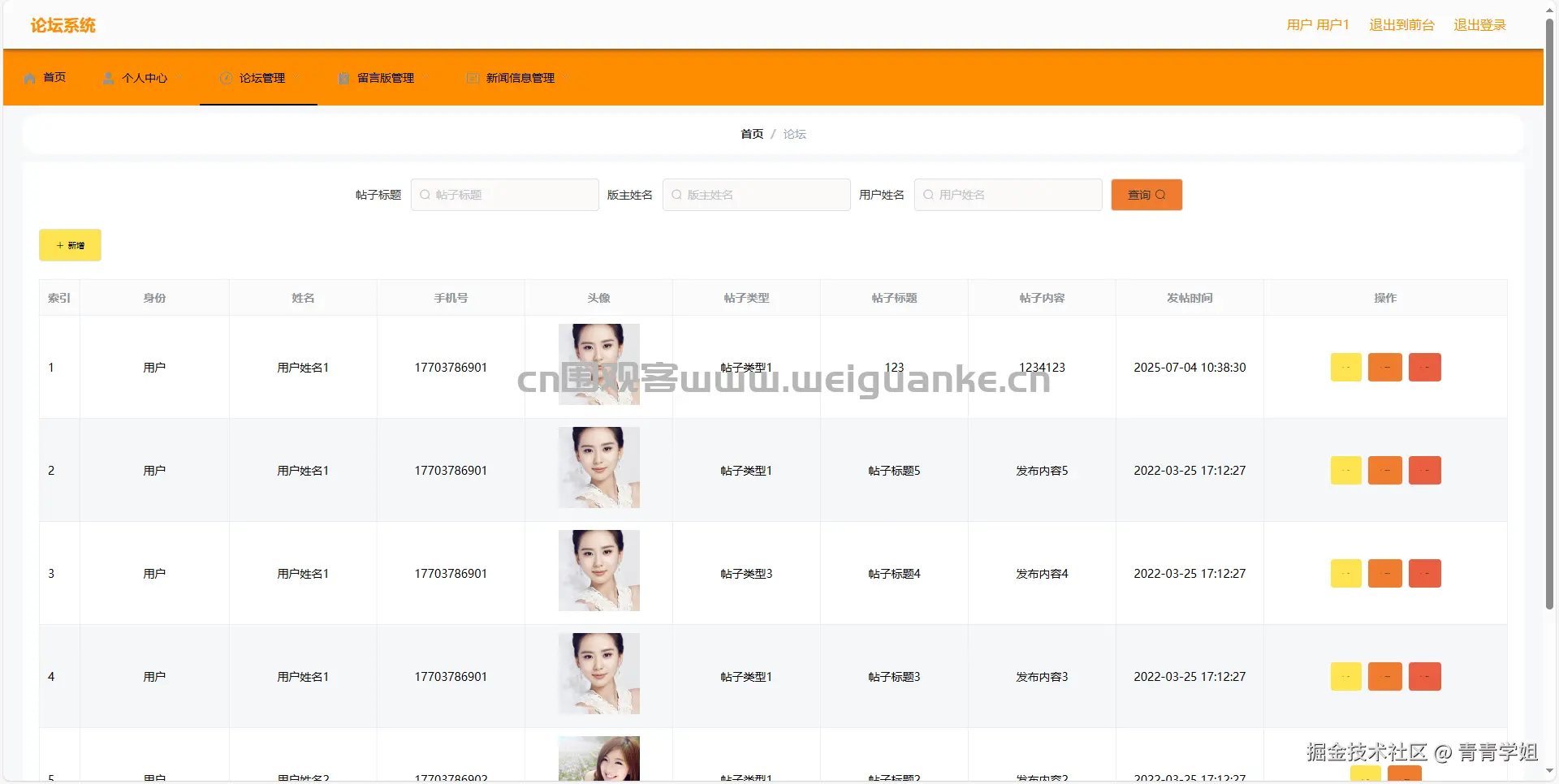1559x784 pixels.
Task: Select the 帖子标题3 title cell
Action: click(894, 677)
